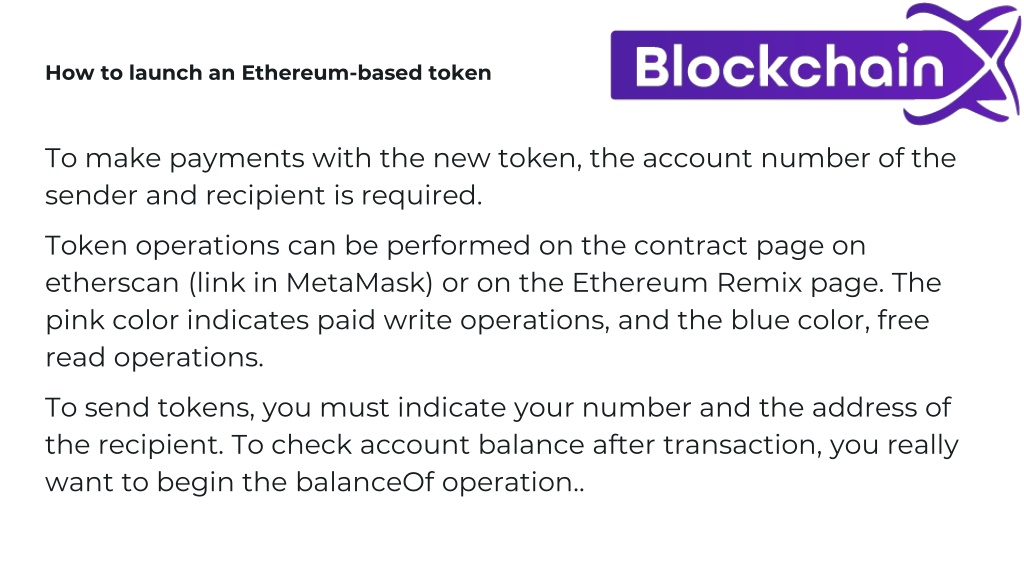The width and height of the screenshot is (1024, 576).
Task: Click the BlockchainX logo banner
Action: click(816, 64)
